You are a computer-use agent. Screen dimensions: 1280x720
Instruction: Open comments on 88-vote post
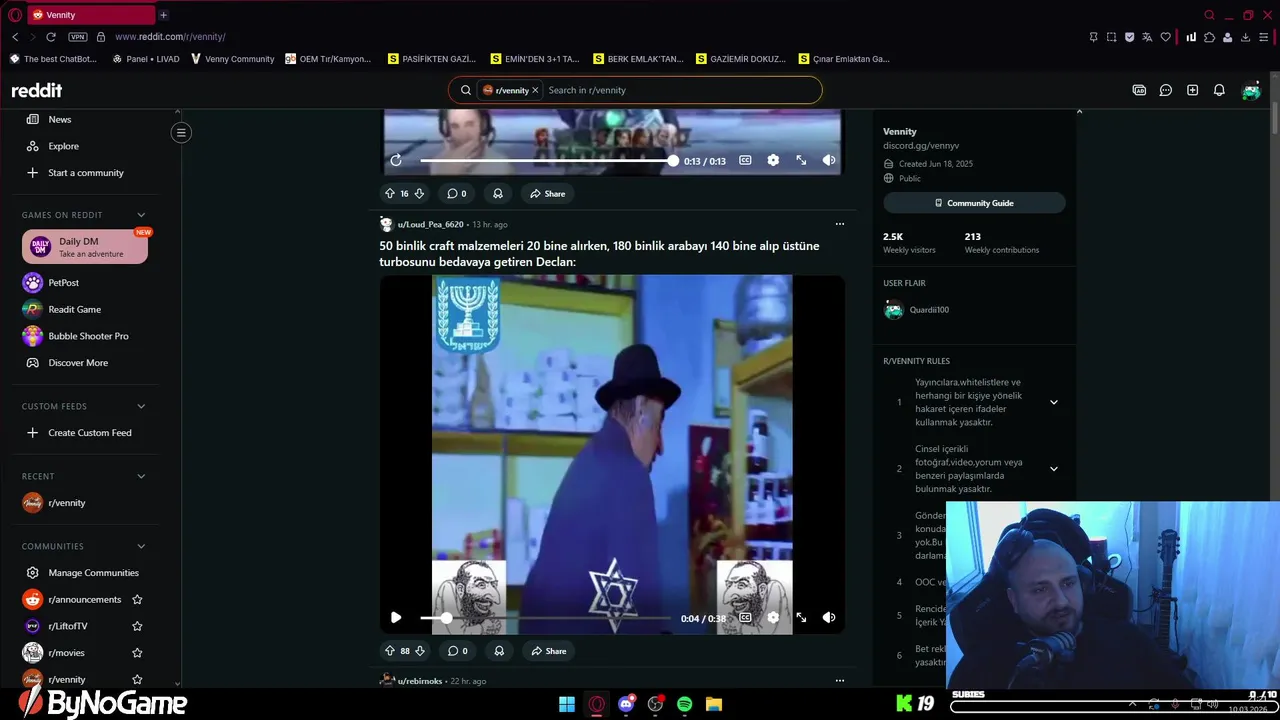tap(457, 651)
